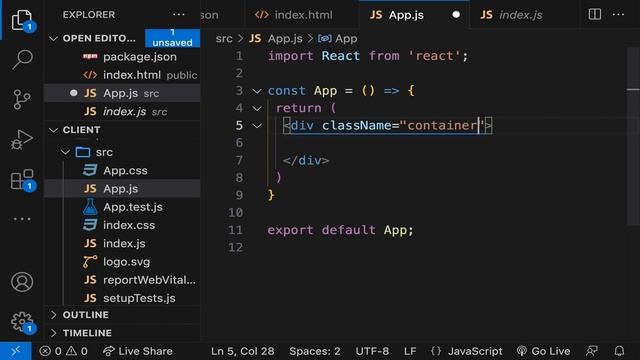The height and width of the screenshot is (360, 640).
Task: Open the Search view icon
Action: pyautogui.click(x=22, y=59)
